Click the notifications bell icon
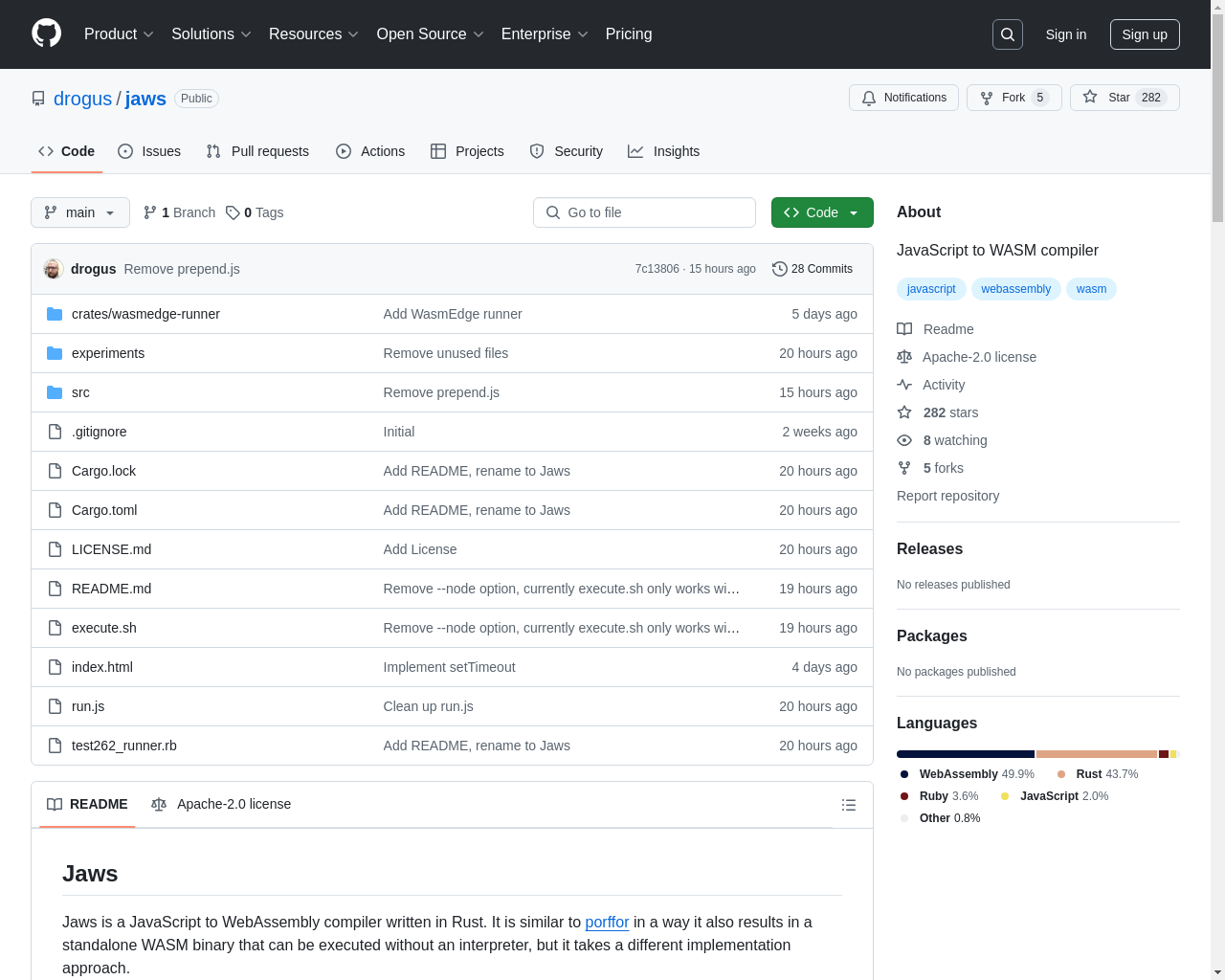Viewport: 1225px width, 980px height. [x=869, y=98]
